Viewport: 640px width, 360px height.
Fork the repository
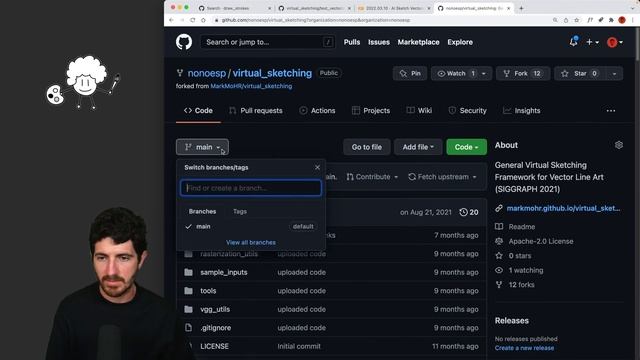click(x=522, y=73)
